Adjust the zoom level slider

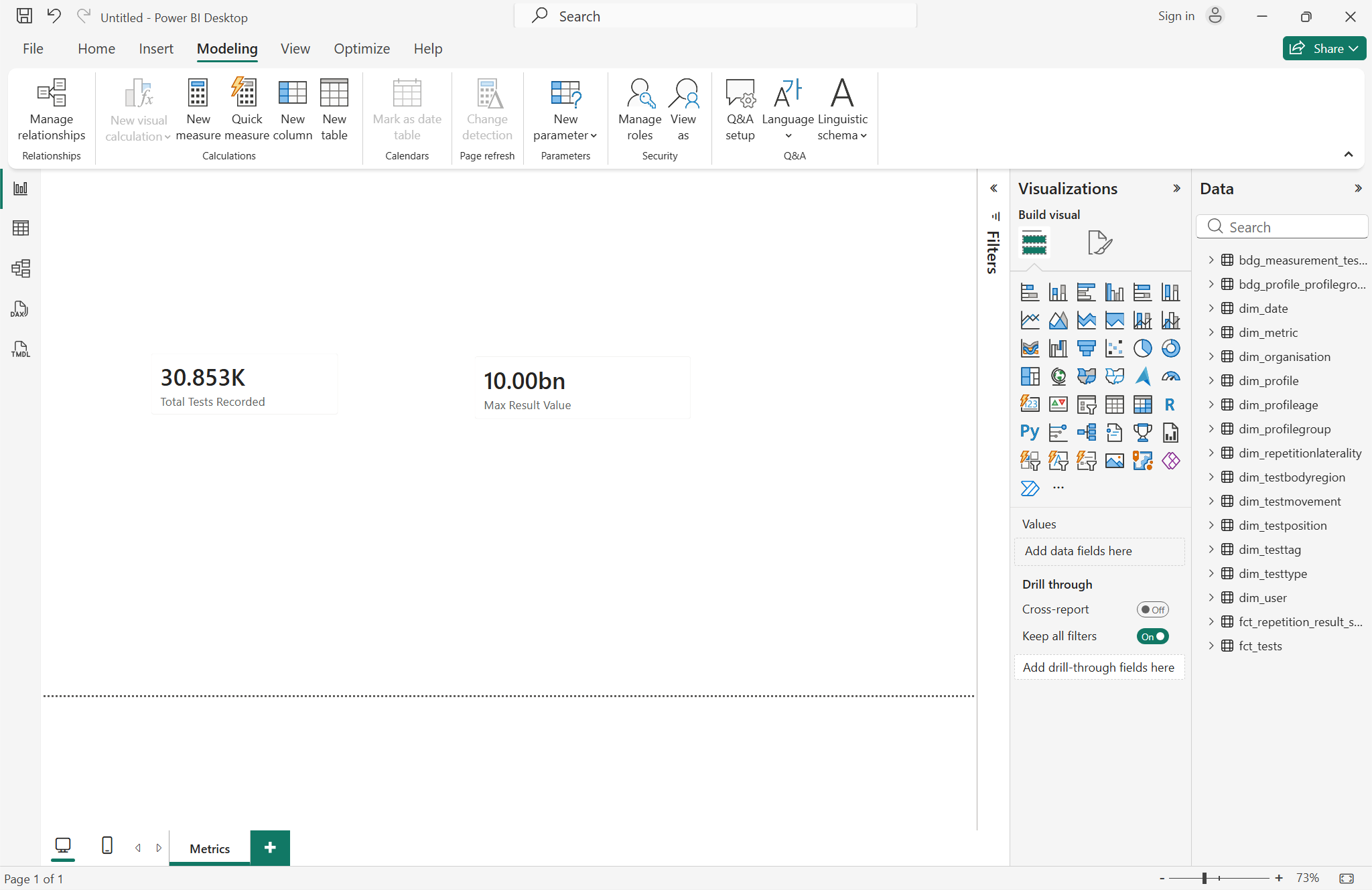1205,878
